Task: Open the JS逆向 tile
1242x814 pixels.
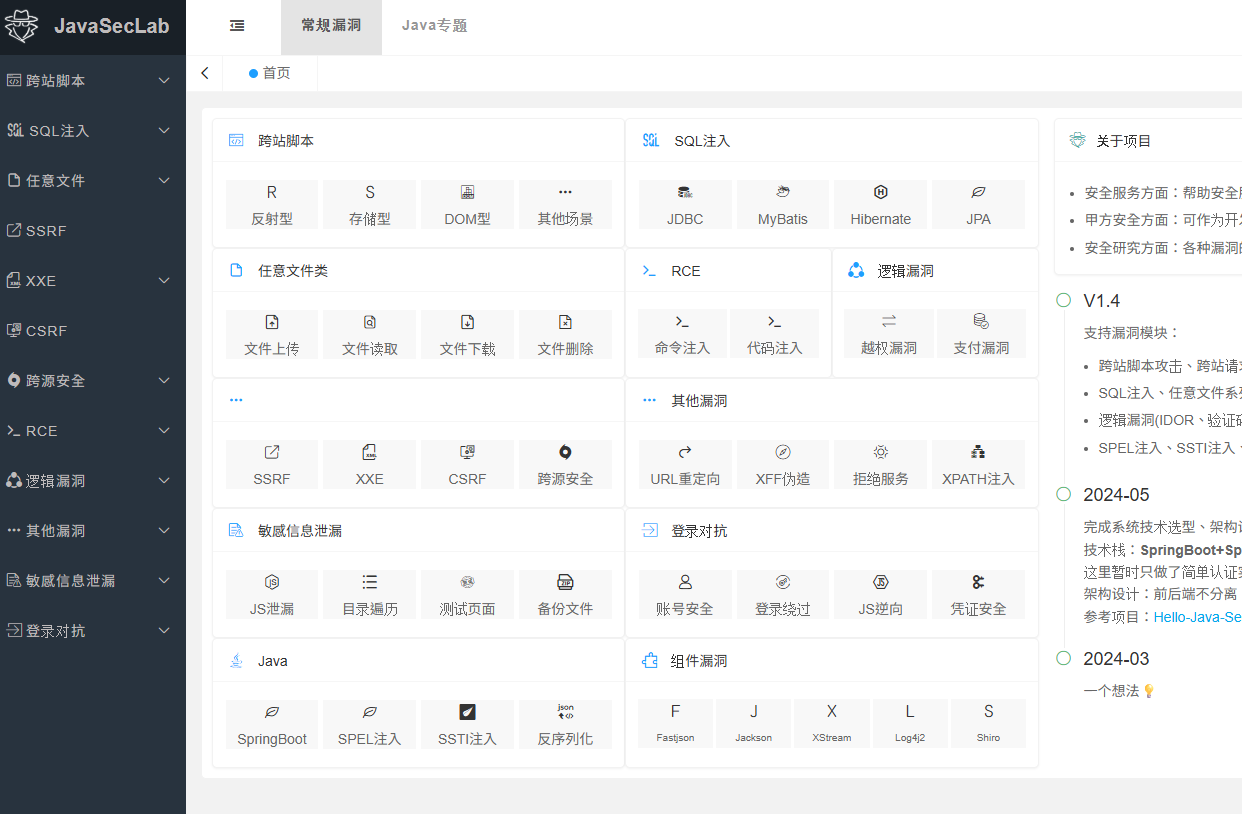Action: (881, 595)
